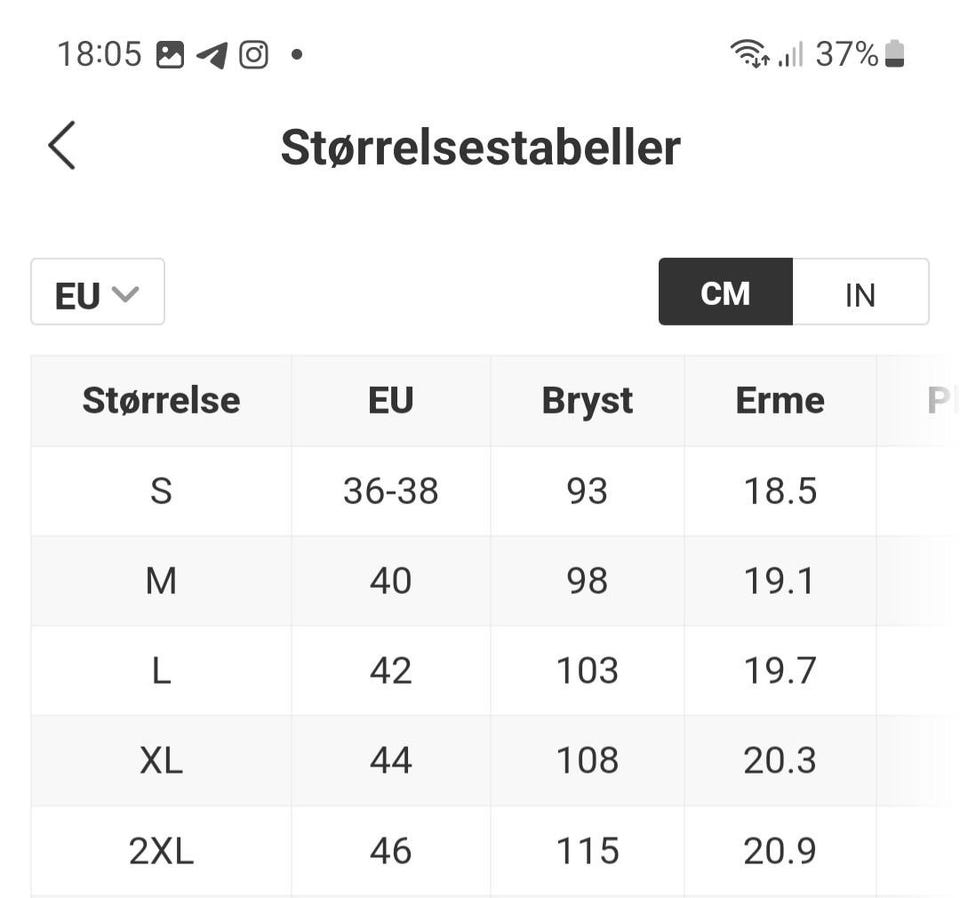960x898 pixels.
Task: Tap the battery icon in status bar
Action: [x=894, y=54]
